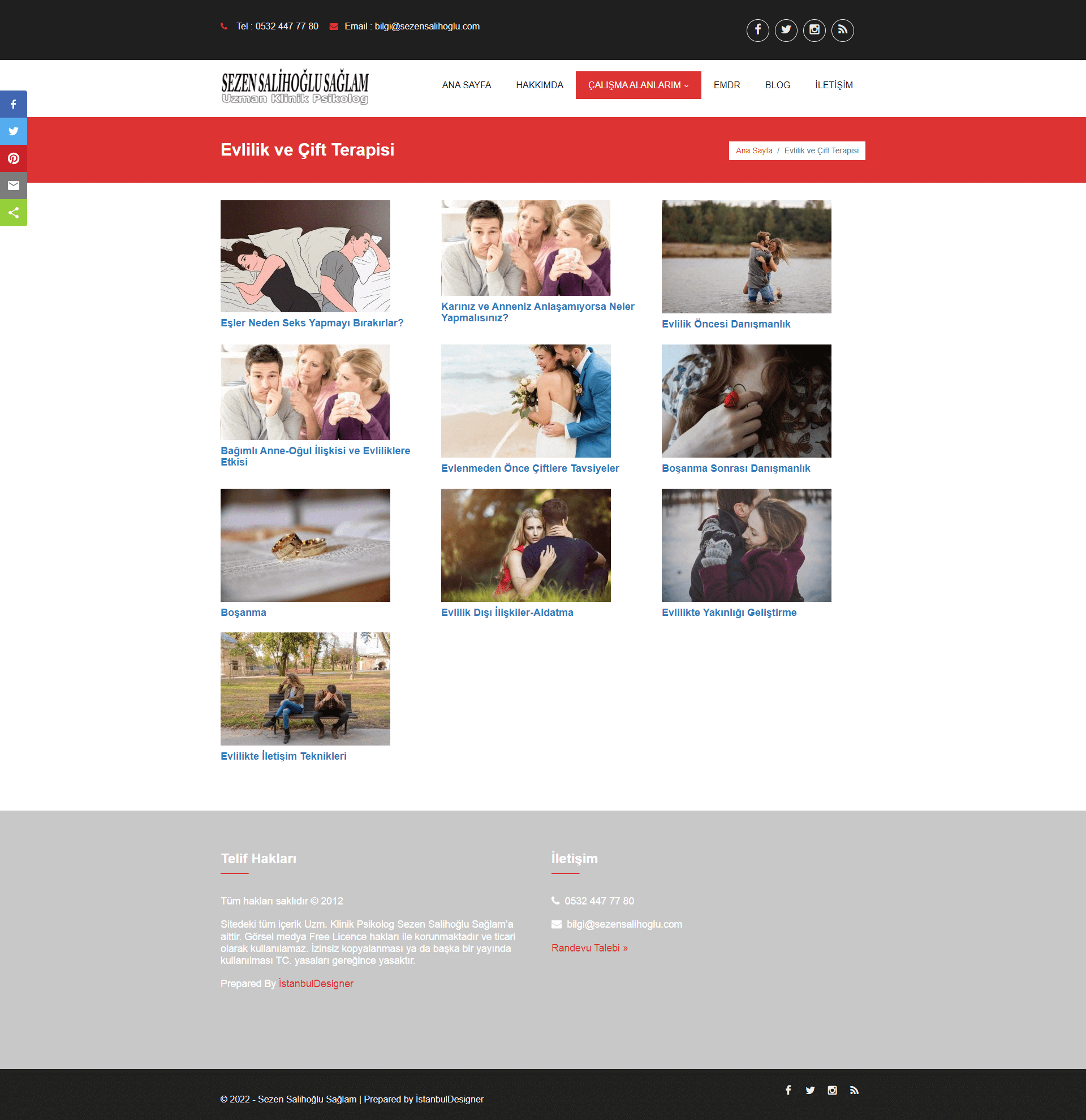Open the EMDR menu item
The image size is (1086, 1120).
click(x=727, y=85)
